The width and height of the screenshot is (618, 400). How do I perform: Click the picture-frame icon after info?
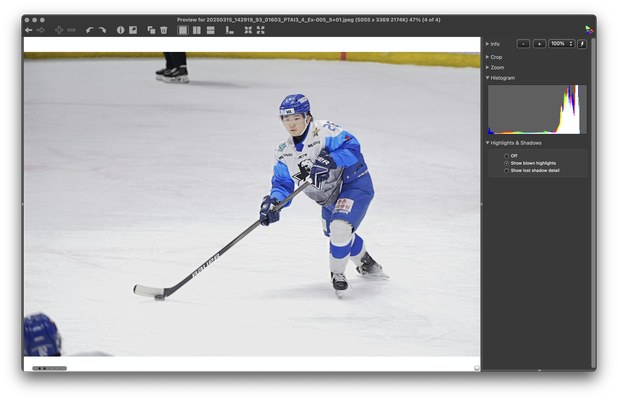pyautogui.click(x=133, y=30)
